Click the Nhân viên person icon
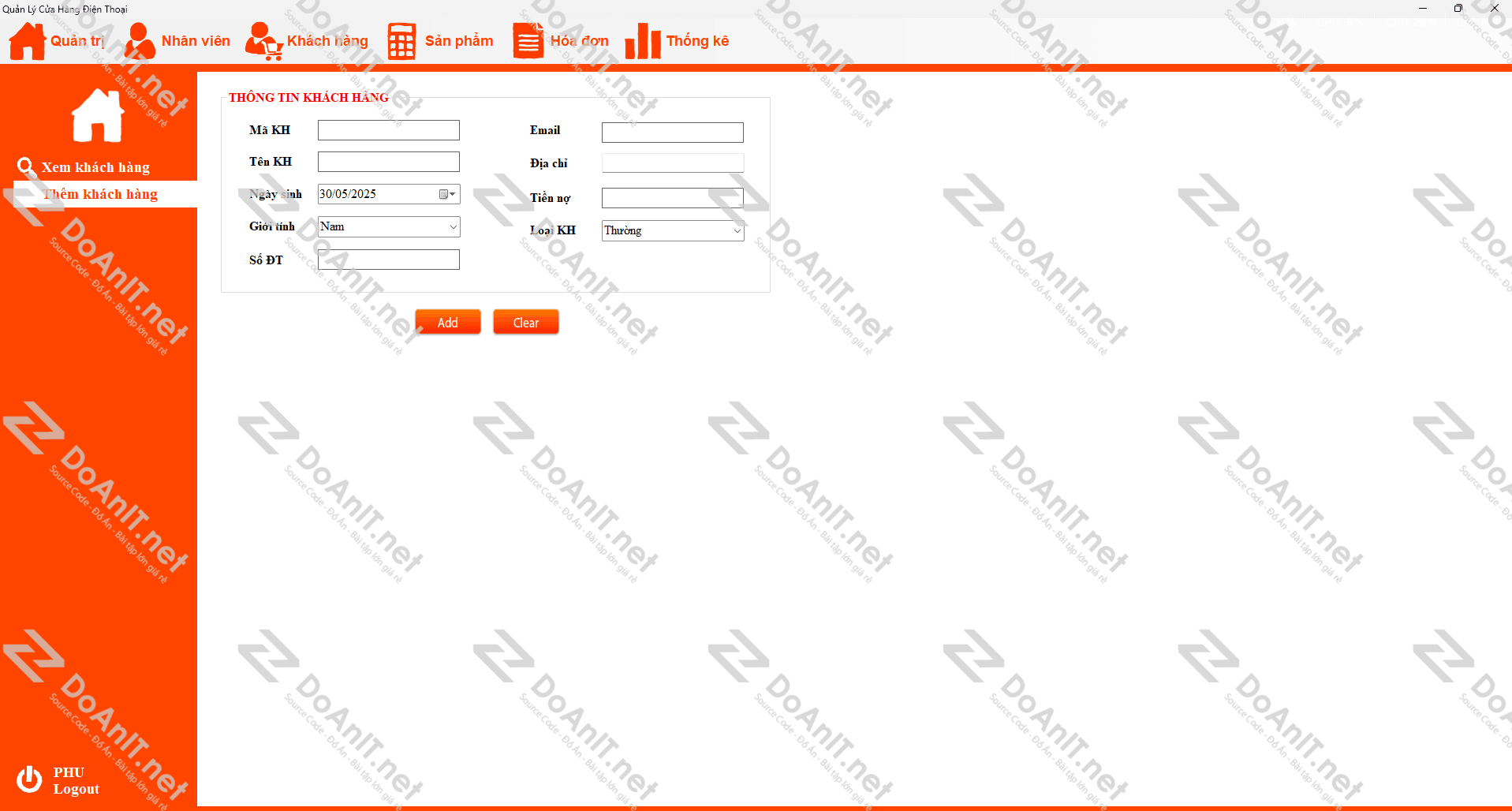This screenshot has height=811, width=1512. click(140, 41)
